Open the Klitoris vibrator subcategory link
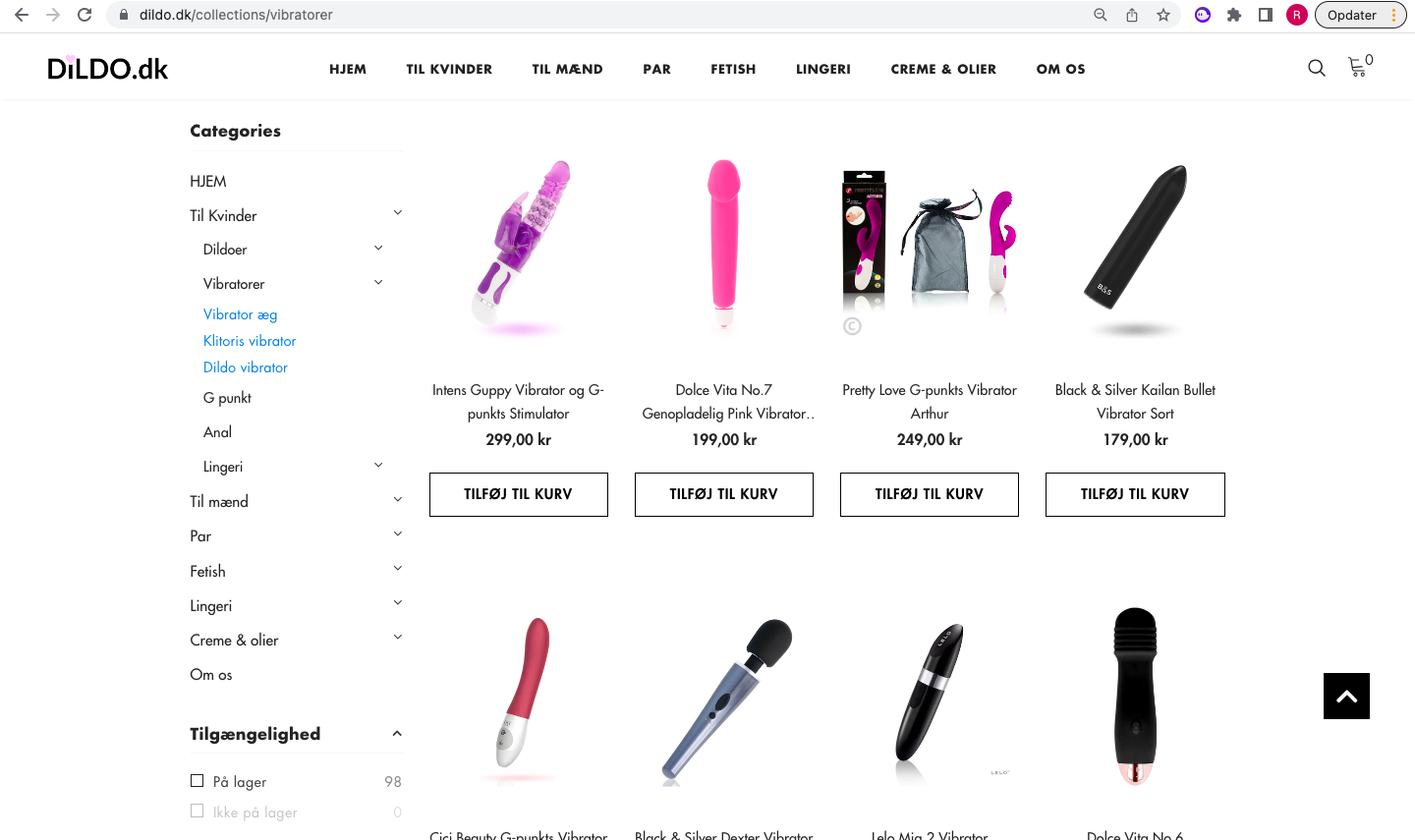 [250, 341]
